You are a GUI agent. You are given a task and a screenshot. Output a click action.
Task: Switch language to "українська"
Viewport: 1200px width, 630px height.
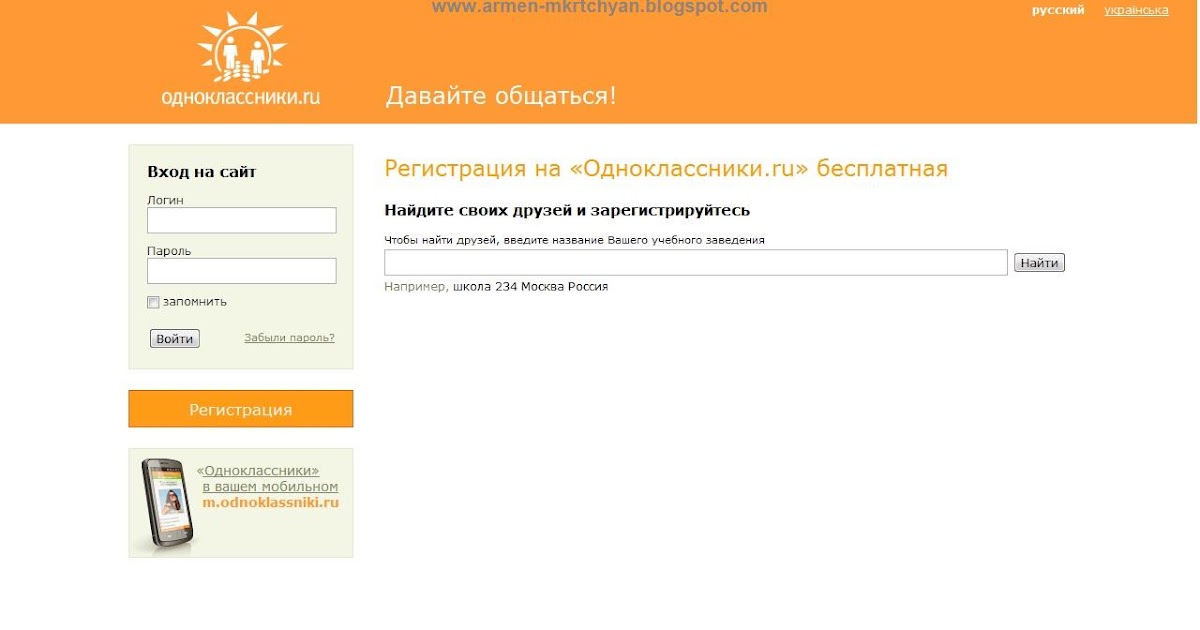pyautogui.click(x=1136, y=10)
